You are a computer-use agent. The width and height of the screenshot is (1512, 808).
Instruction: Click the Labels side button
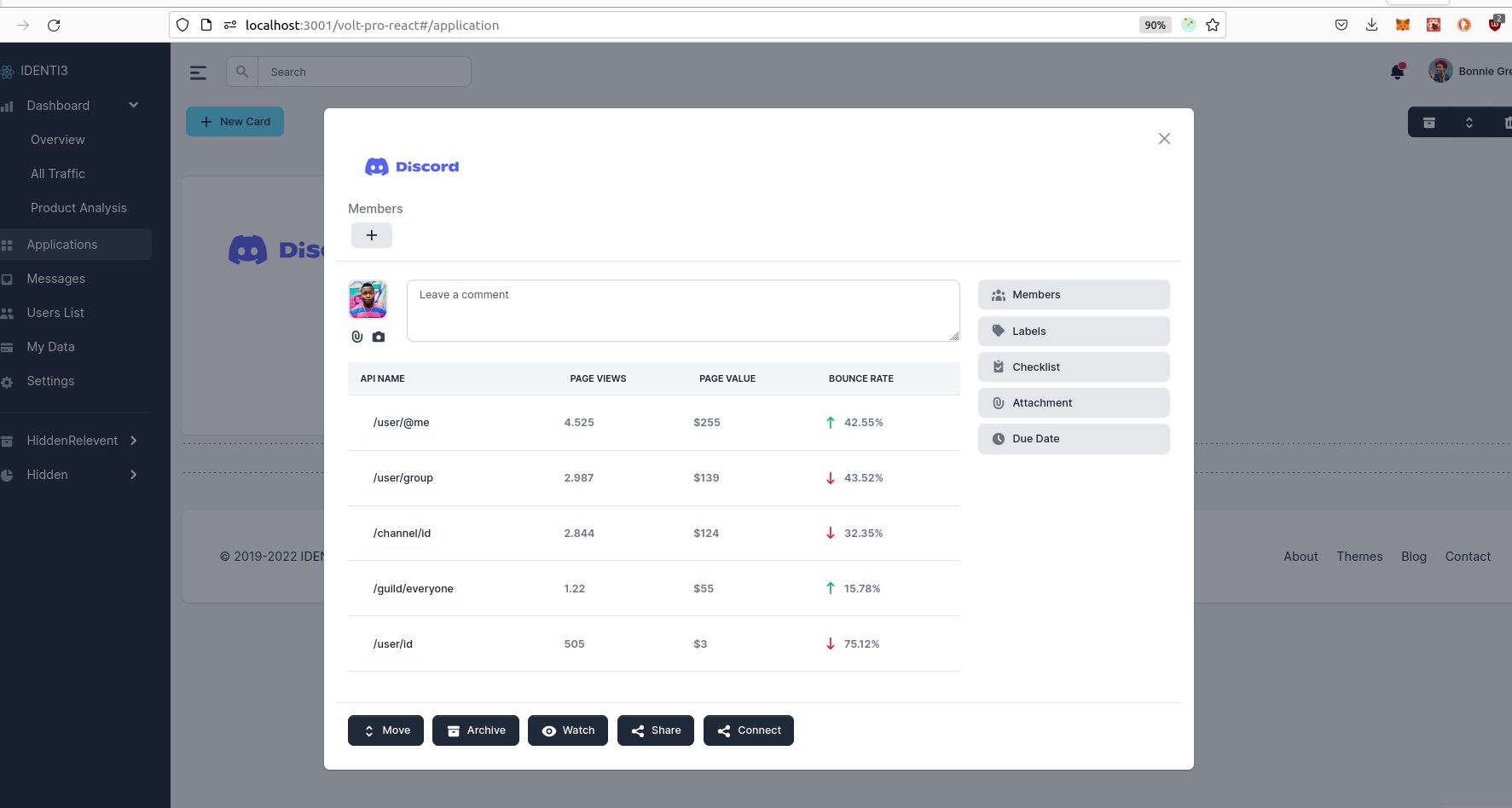pos(1074,331)
